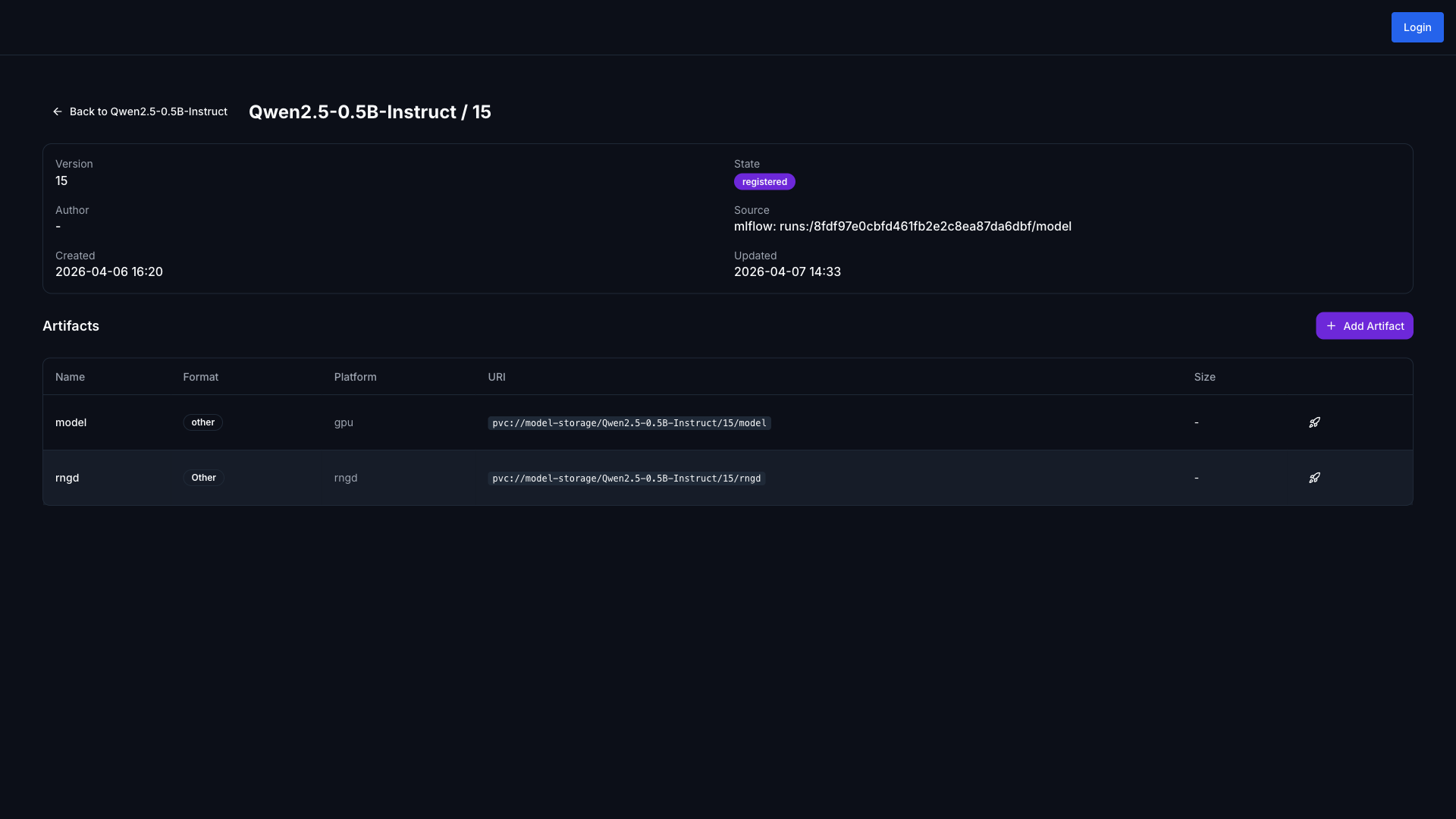The image size is (1456, 819).
Task: Click the plus icon inside Add Artifact
Action: pyautogui.click(x=1332, y=325)
